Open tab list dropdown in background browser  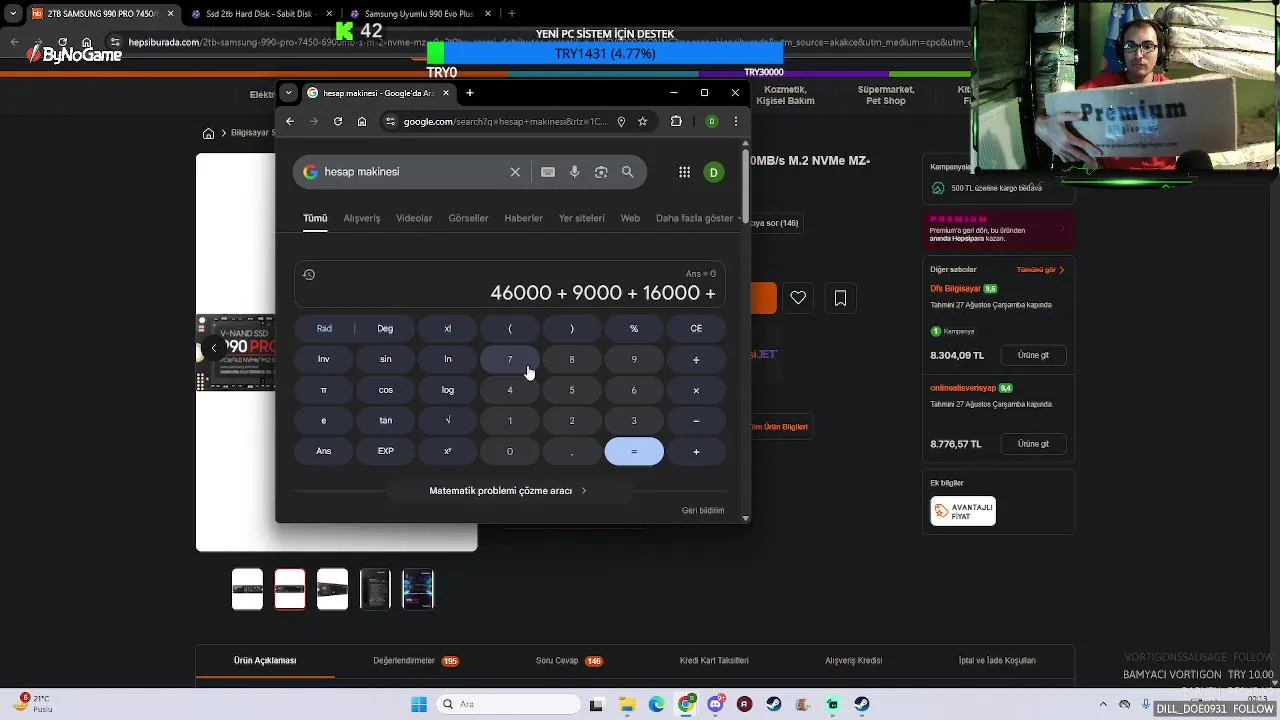[13, 14]
